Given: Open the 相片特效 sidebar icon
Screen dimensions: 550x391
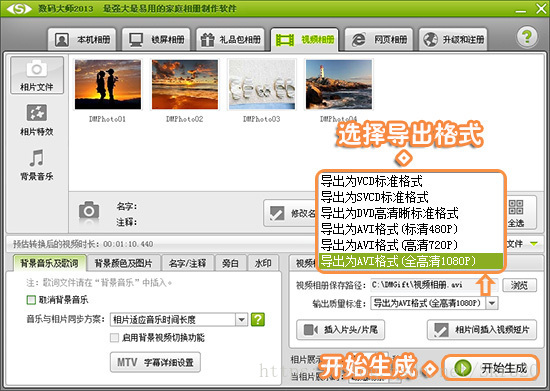Looking at the screenshot, I should tap(37, 120).
